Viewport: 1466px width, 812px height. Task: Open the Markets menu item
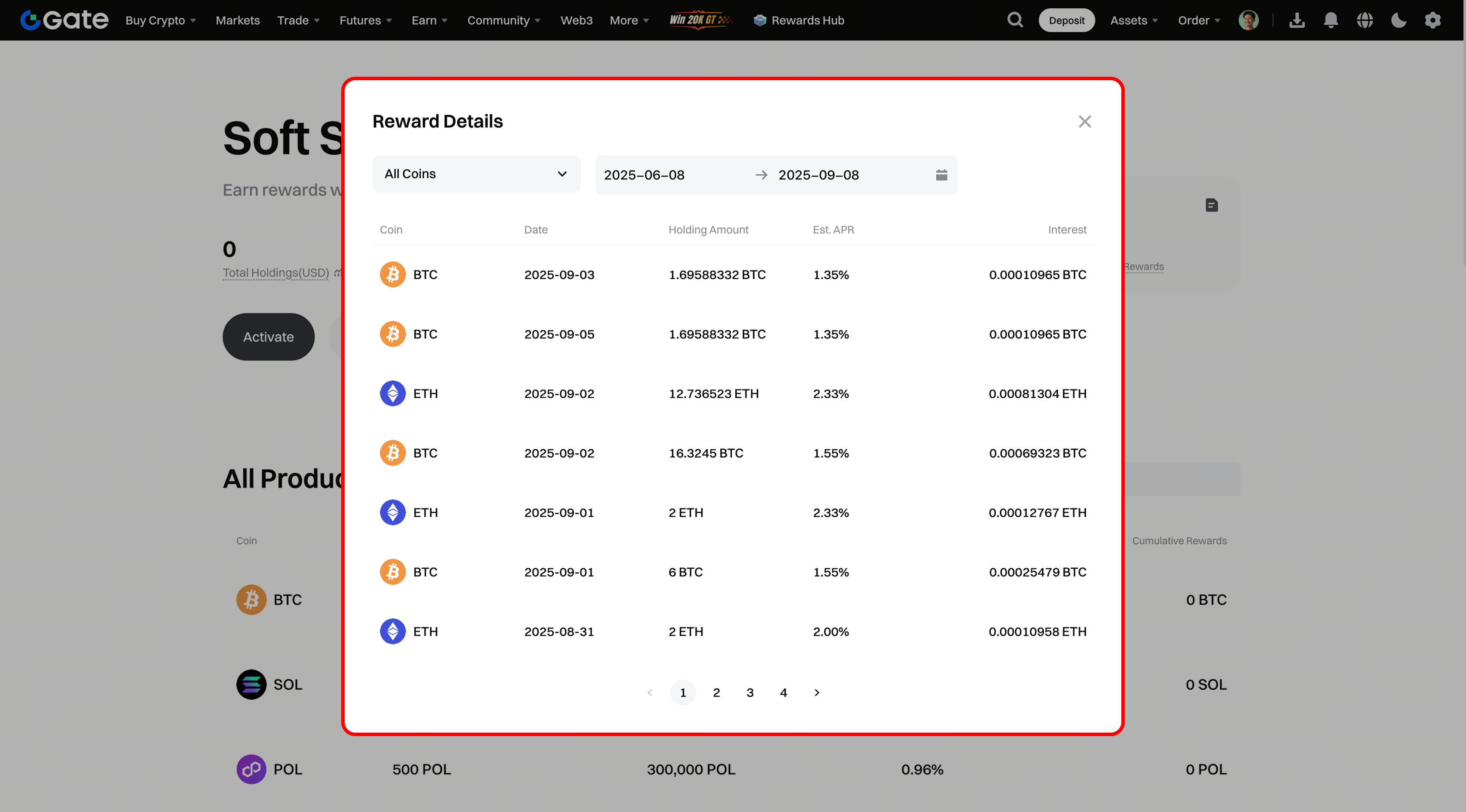pyautogui.click(x=237, y=20)
